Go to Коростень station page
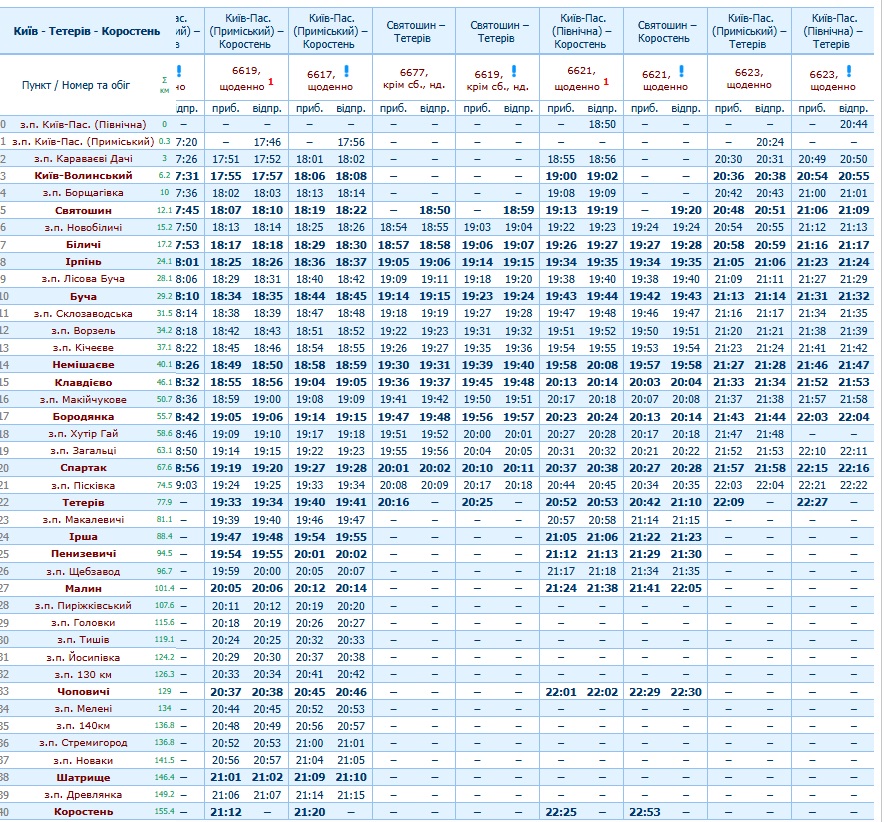Screen dimensions: 888x822 point(82,811)
